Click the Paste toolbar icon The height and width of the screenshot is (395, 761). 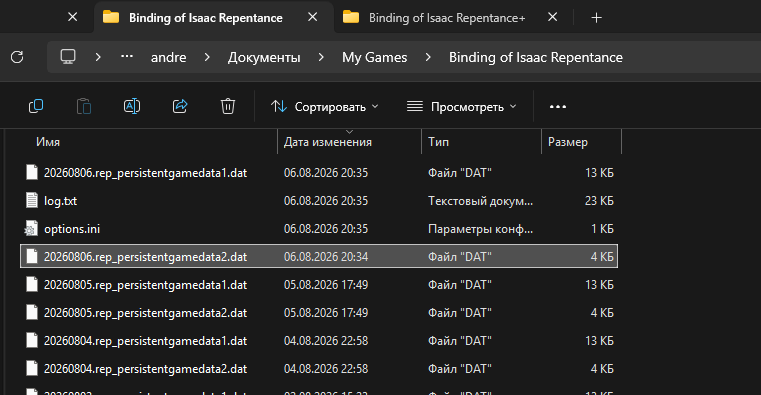tap(84, 106)
